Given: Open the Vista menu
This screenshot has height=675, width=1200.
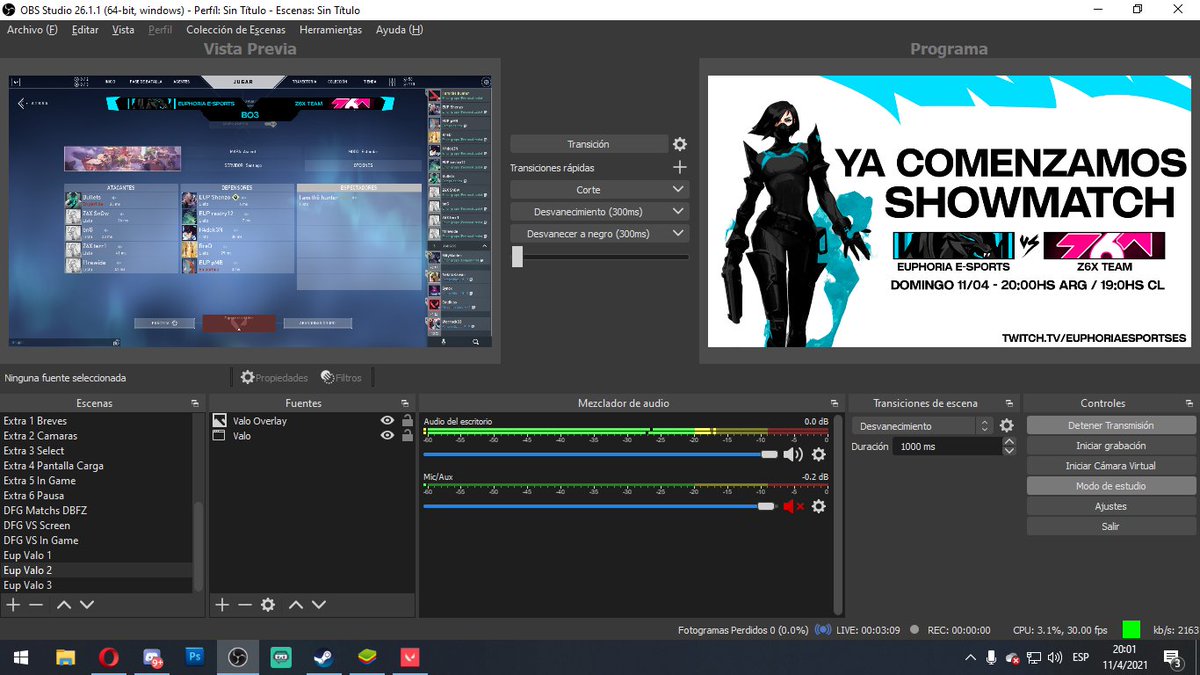Looking at the screenshot, I should point(123,30).
